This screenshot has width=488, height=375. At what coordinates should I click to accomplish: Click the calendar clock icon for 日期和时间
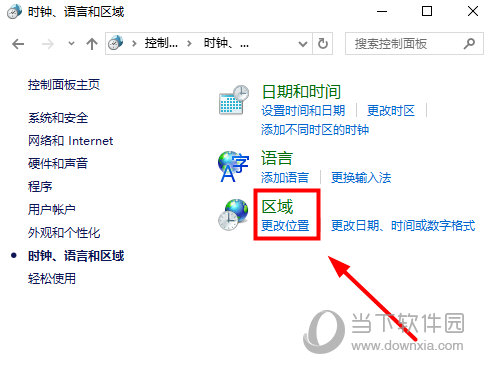234,100
